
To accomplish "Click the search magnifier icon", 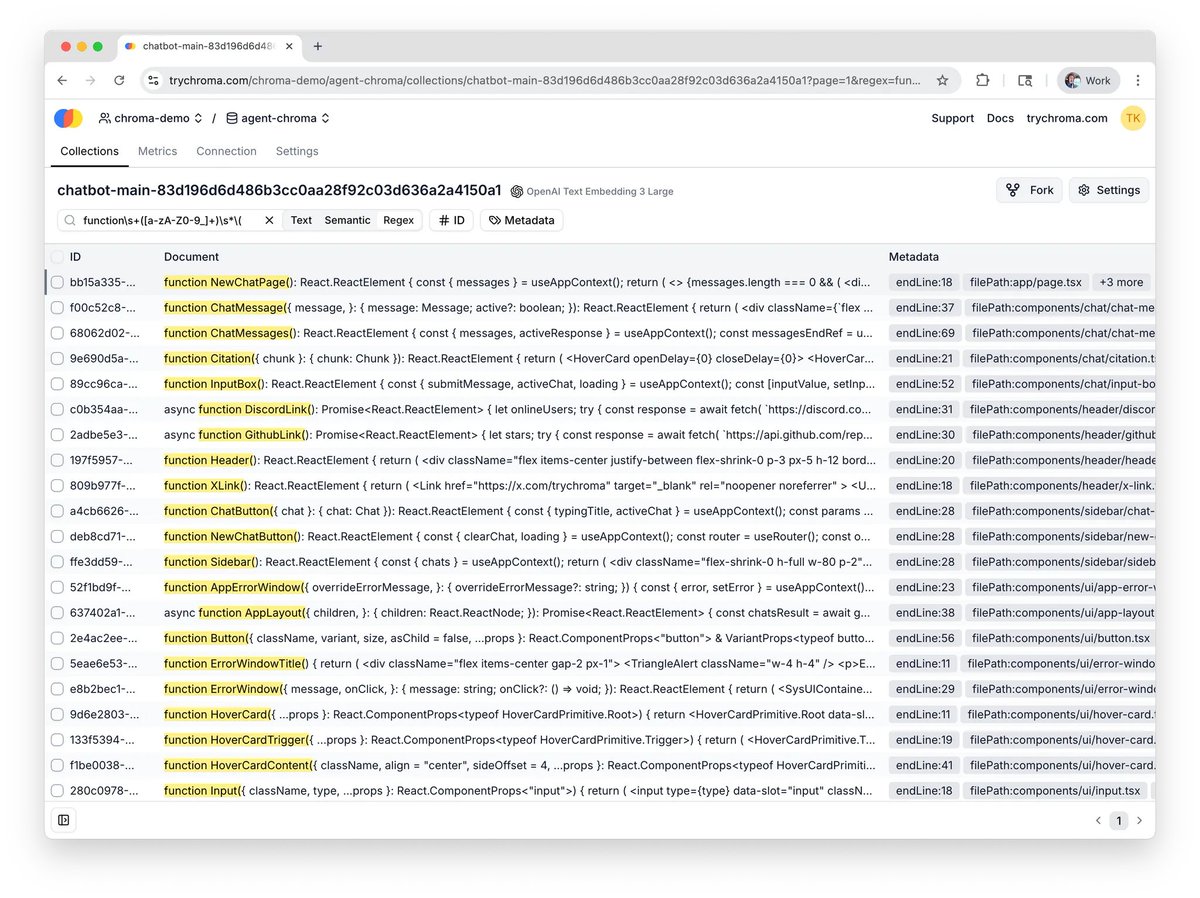I will coord(70,220).
